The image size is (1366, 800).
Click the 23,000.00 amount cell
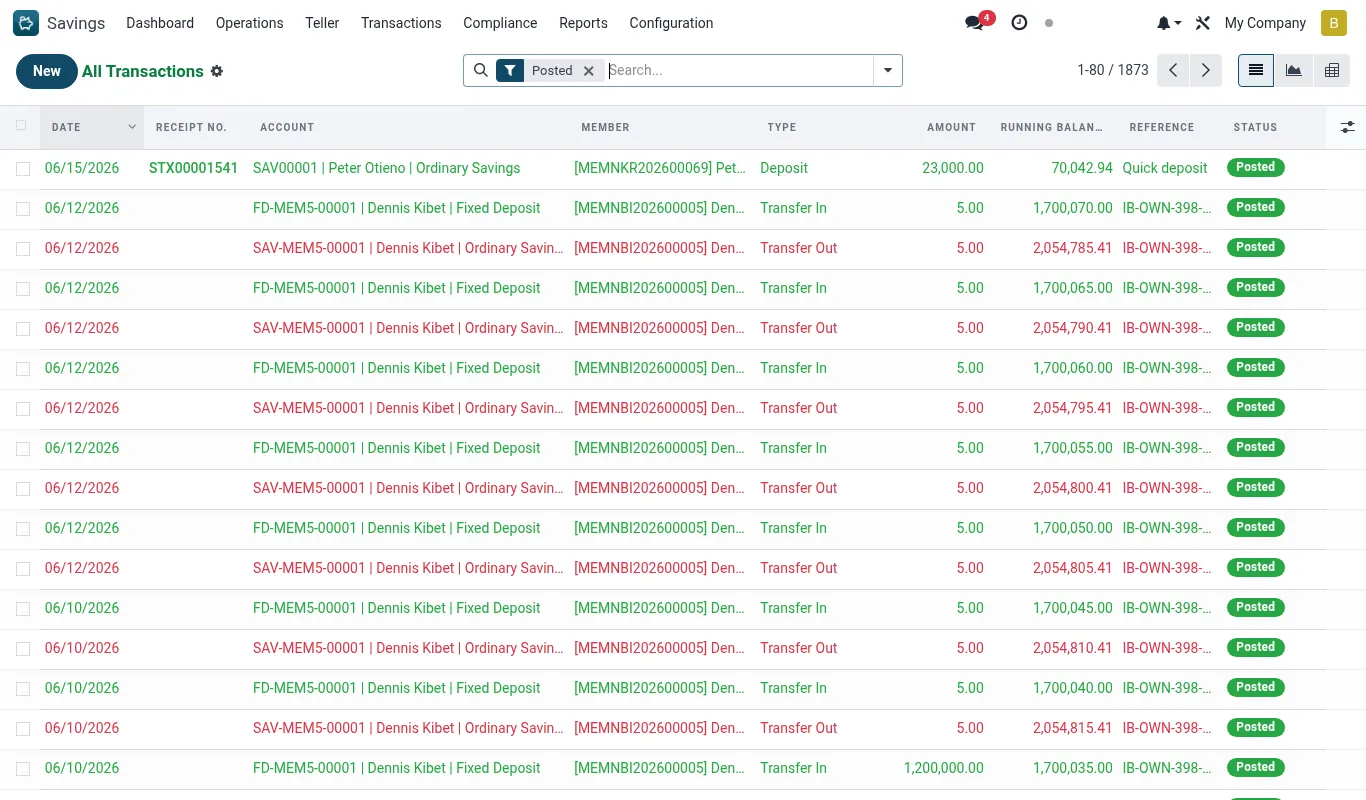tap(953, 168)
